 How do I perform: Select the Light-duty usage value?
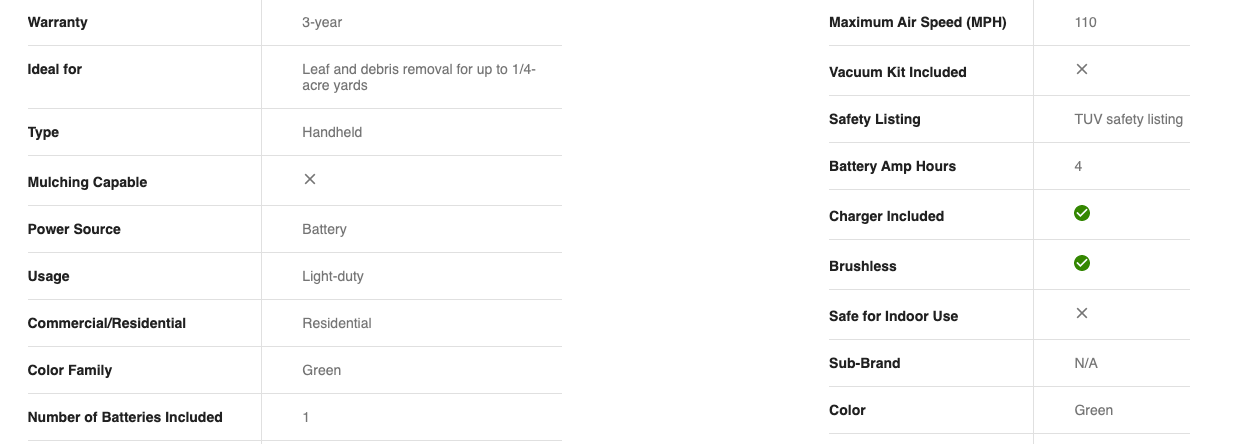tap(333, 276)
